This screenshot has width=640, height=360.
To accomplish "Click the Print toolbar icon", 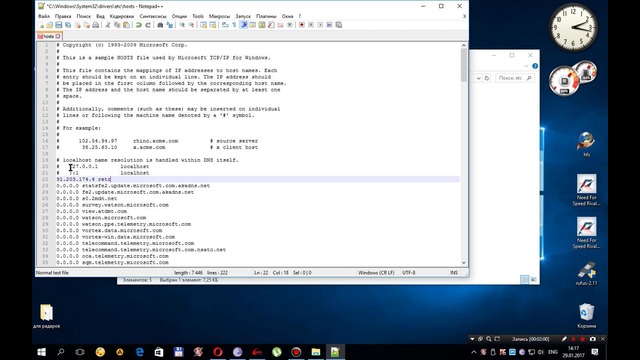I will point(96,25).
